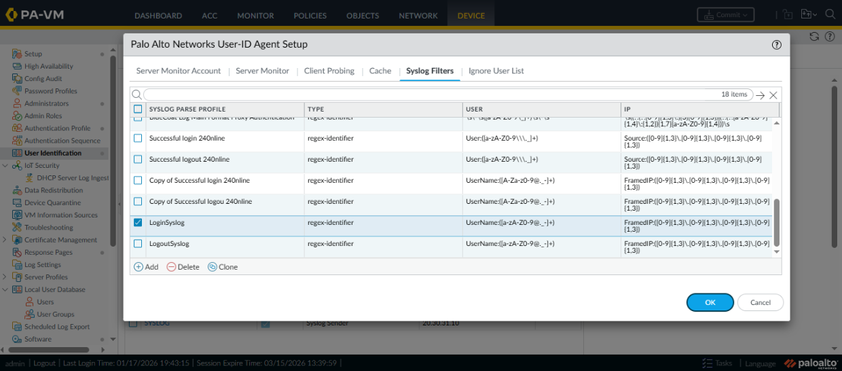The image size is (842, 371).
Task: Switch to the Server Monitor Account tab
Action: [178, 71]
